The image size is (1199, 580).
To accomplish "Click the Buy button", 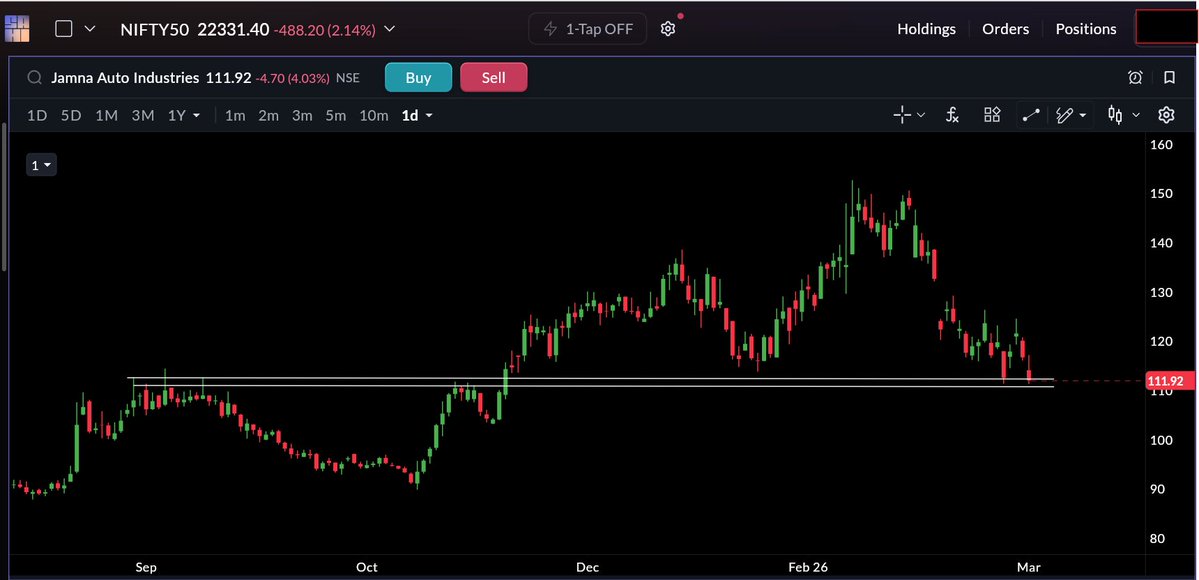I will 418,77.
